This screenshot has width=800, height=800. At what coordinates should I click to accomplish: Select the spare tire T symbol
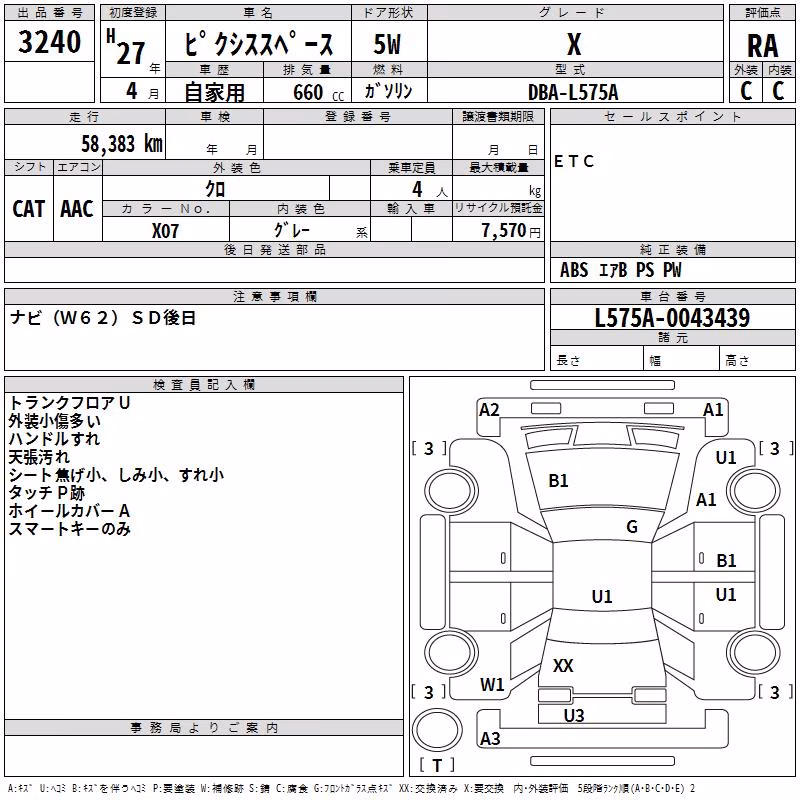437,765
